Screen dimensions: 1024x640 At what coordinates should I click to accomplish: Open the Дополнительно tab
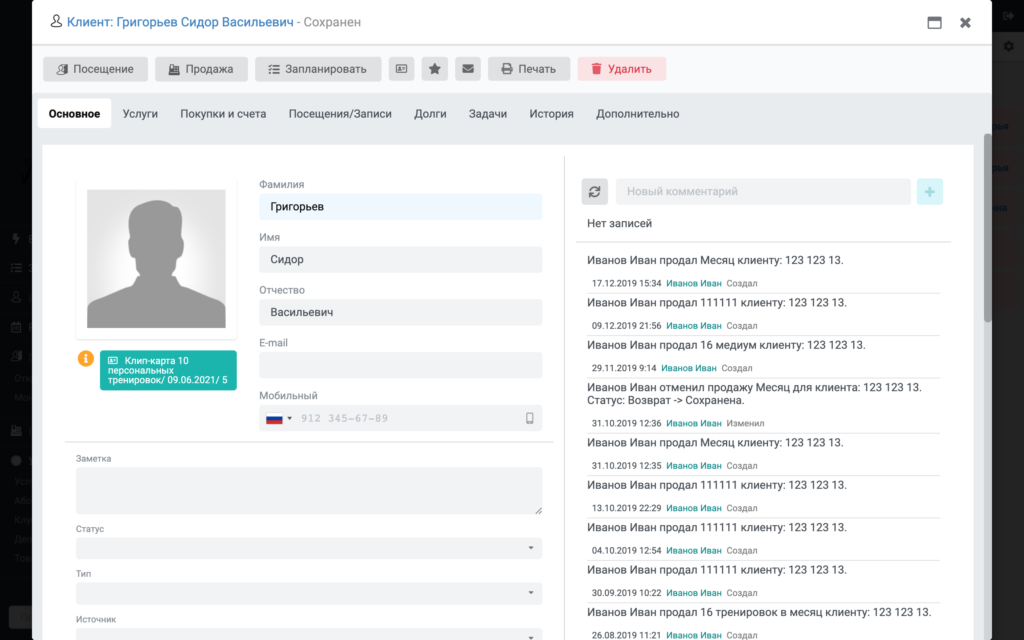click(x=637, y=114)
